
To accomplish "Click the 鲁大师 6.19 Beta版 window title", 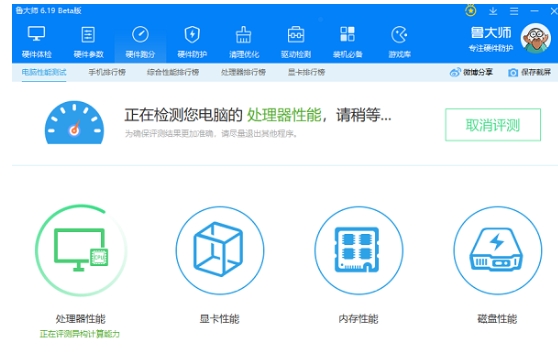I will tap(48, 11).
